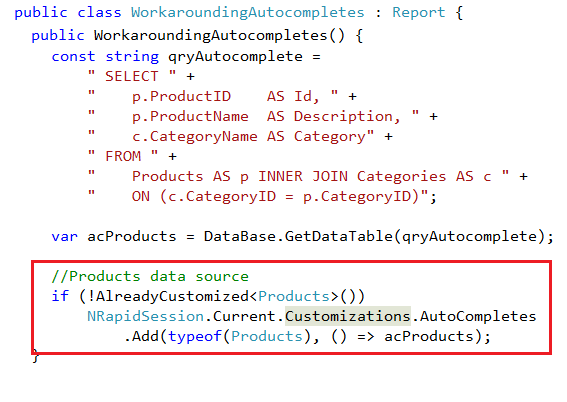Click the //Products data source comment
Screen dimensions: 567x402
coord(150,277)
